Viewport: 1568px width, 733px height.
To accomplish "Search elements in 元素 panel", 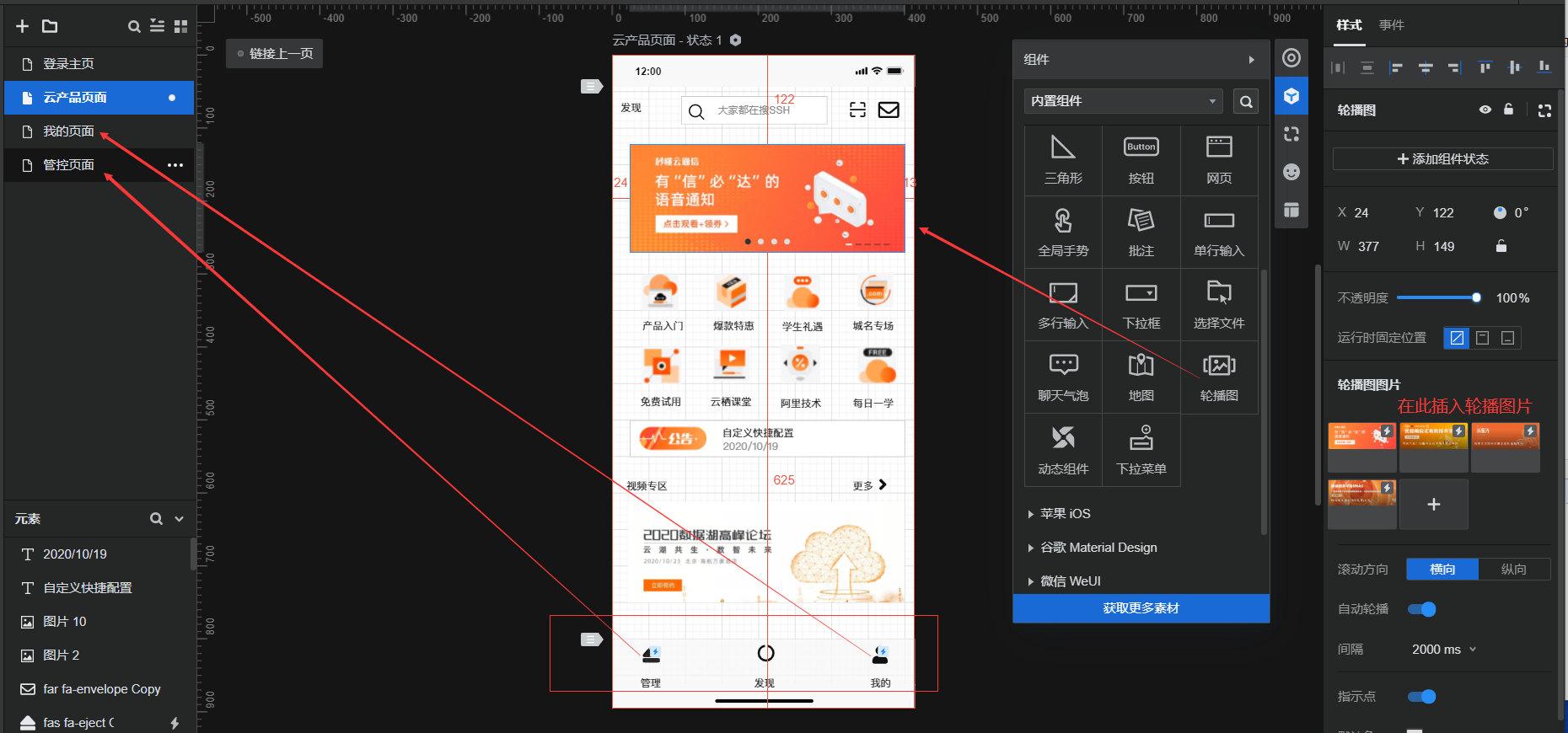I will pyautogui.click(x=156, y=519).
